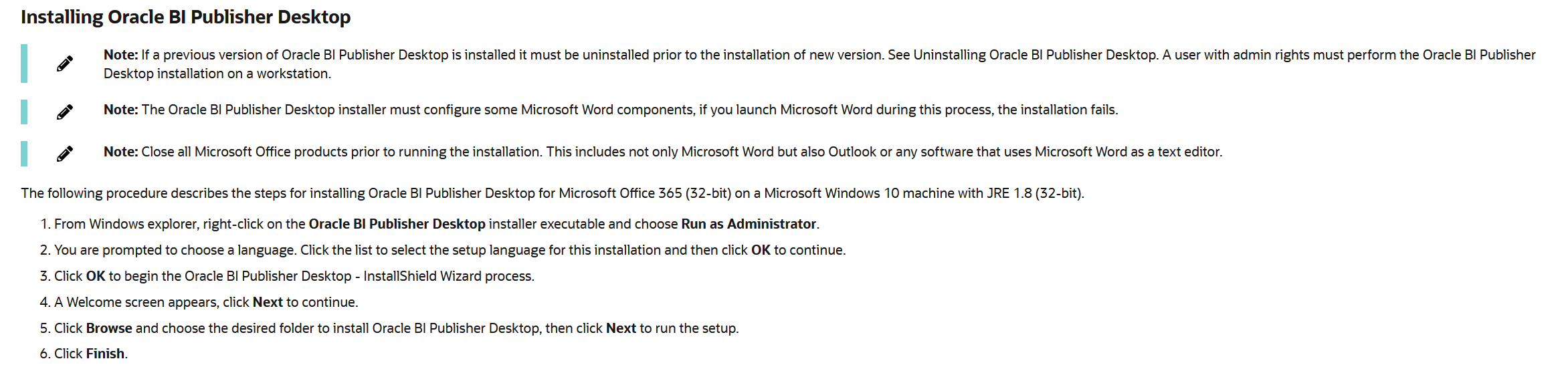Click bold Oracle BI Publisher Desktop in step 1
The width and height of the screenshot is (1568, 365).
[397, 224]
